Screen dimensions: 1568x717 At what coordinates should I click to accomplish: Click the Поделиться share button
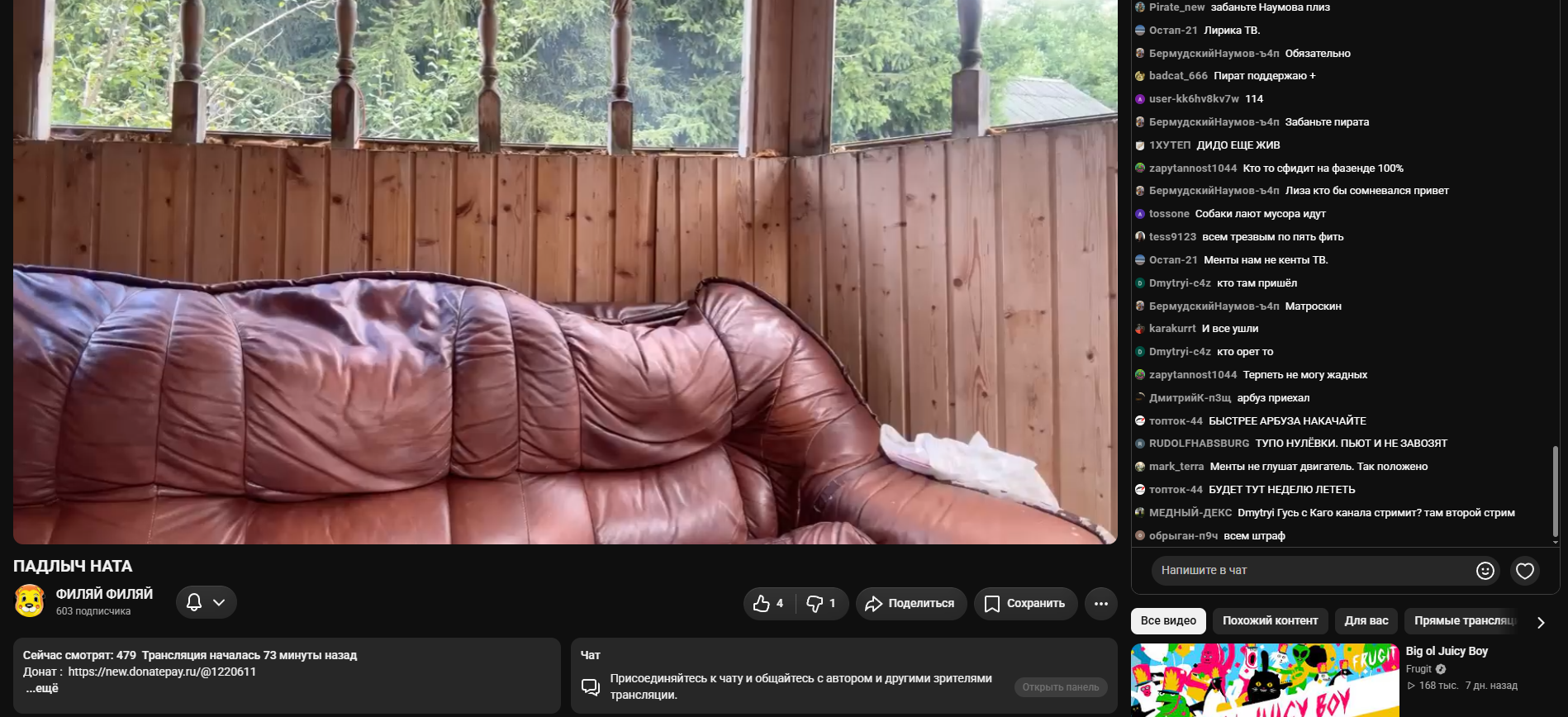point(910,604)
